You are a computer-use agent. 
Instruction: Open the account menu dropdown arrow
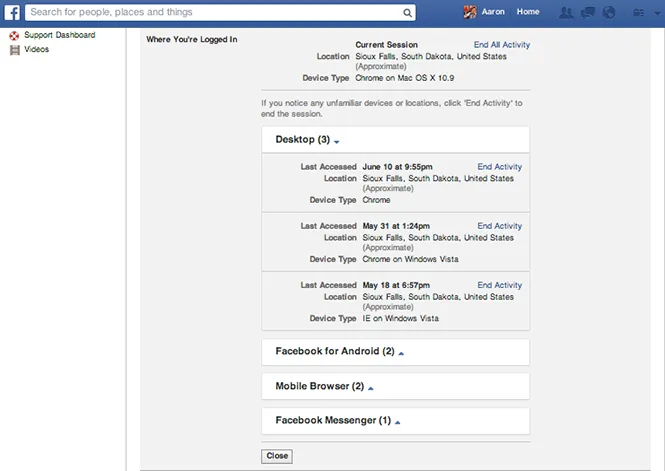click(x=658, y=13)
